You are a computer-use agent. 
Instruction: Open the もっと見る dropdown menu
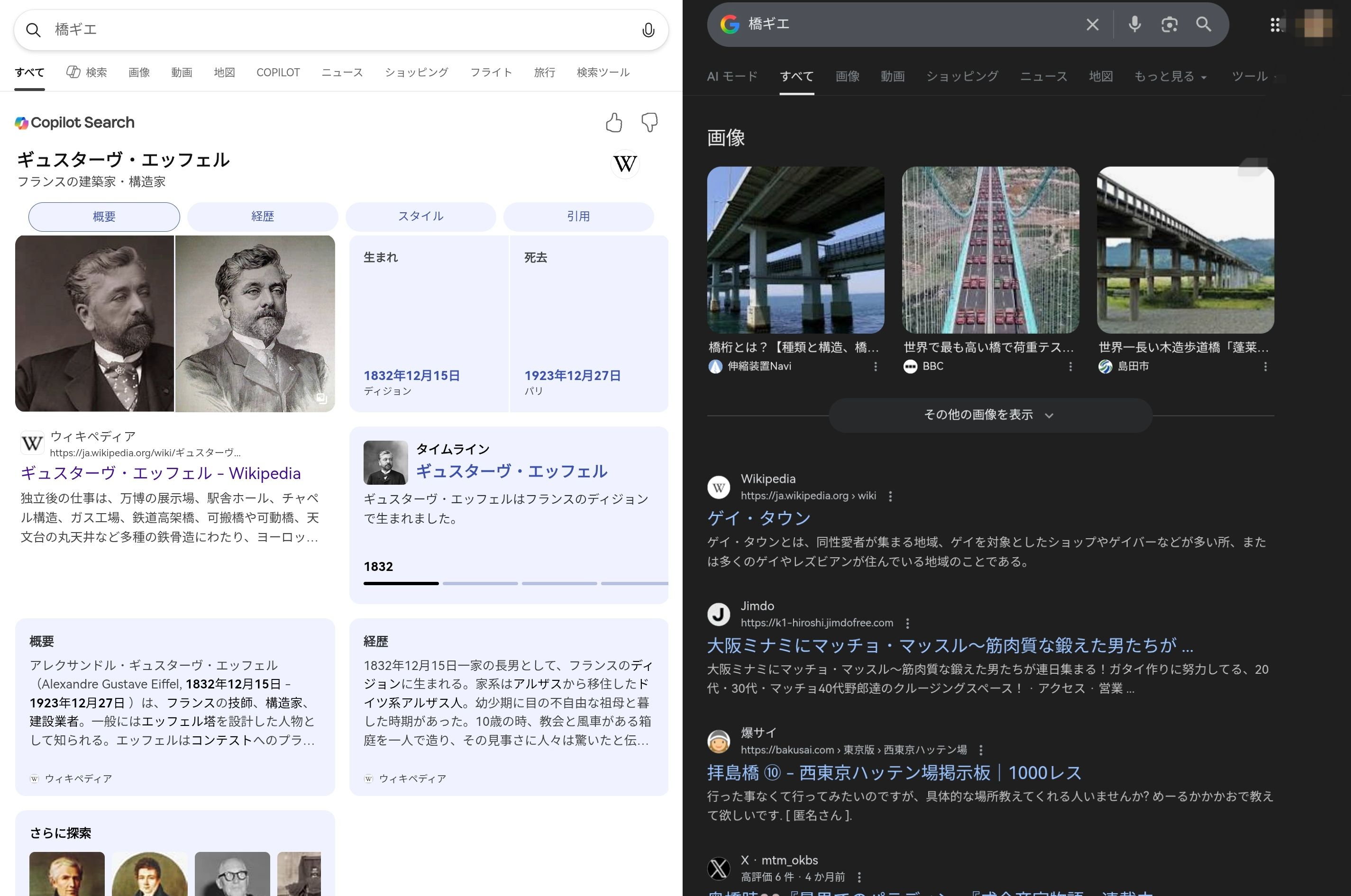click(x=1170, y=77)
